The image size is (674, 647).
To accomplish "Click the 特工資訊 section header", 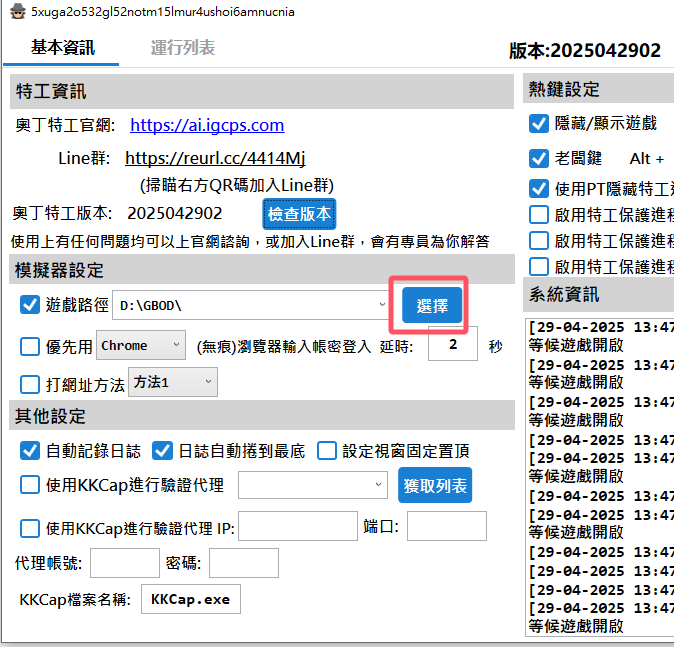I will point(262,91).
